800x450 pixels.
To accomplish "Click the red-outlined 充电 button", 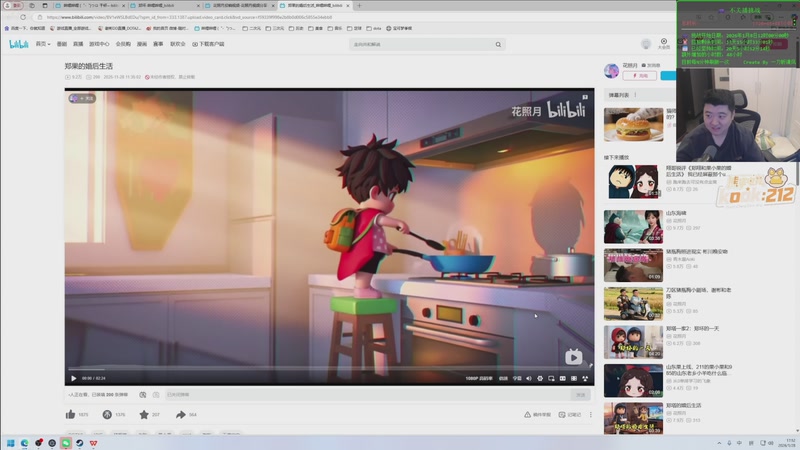I will (639, 76).
